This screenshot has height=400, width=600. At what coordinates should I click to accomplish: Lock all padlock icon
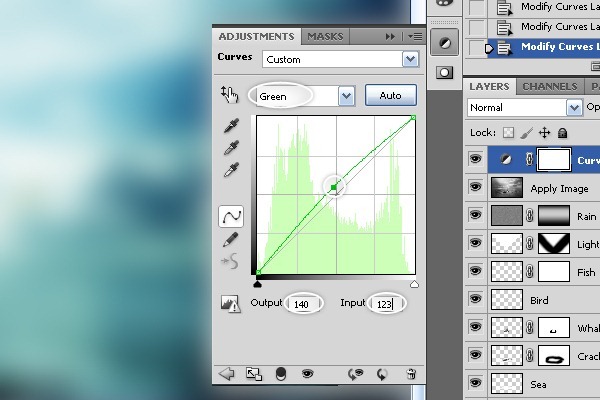pyautogui.click(x=562, y=133)
